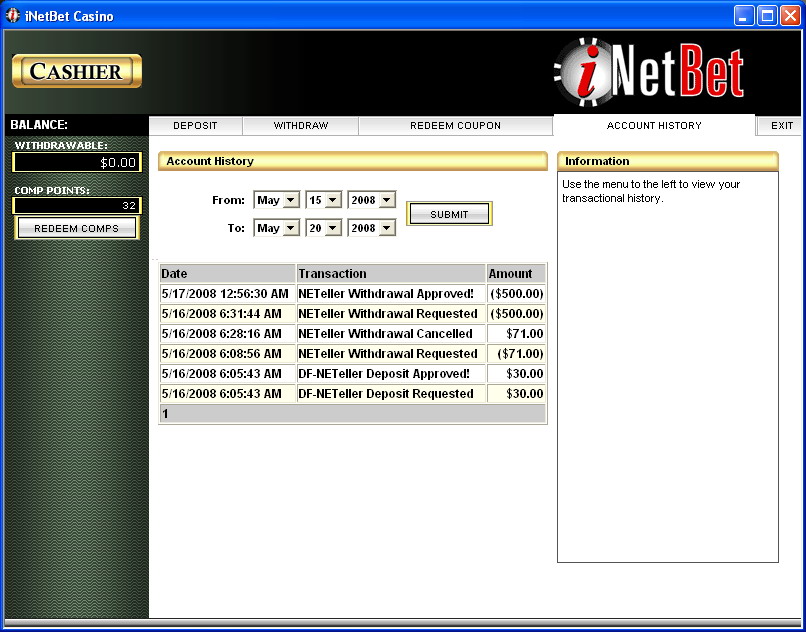This screenshot has height=632, width=806.
Task: Click the Transaction column header
Action: tap(391, 274)
